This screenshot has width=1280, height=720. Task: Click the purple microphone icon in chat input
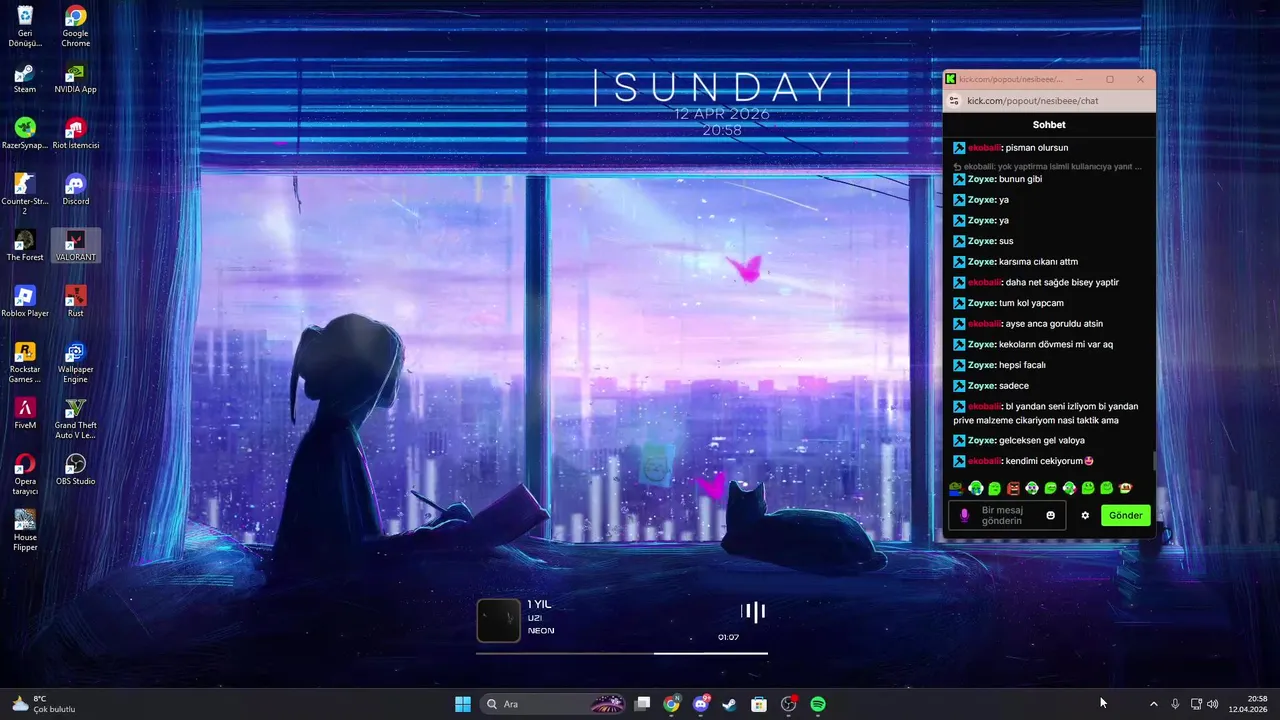964,516
